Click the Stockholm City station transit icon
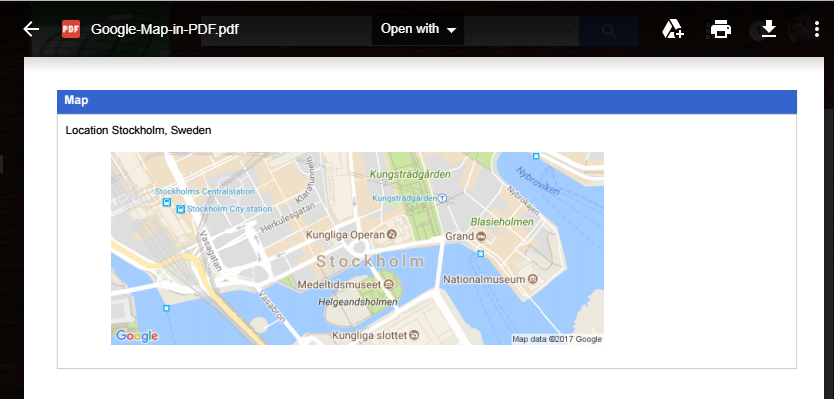834x399 pixels. [x=181, y=209]
